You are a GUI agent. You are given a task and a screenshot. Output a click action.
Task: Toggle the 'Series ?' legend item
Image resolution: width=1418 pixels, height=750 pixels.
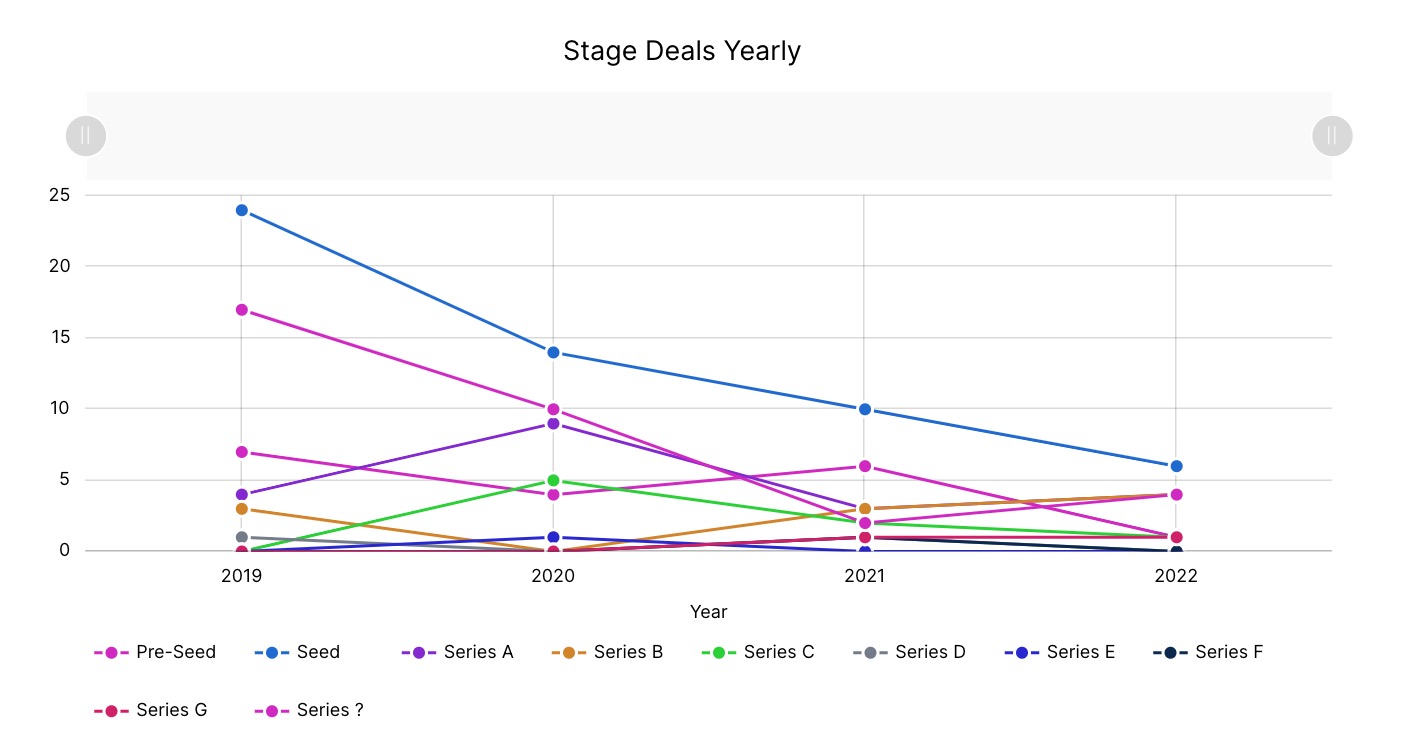[x=315, y=710]
